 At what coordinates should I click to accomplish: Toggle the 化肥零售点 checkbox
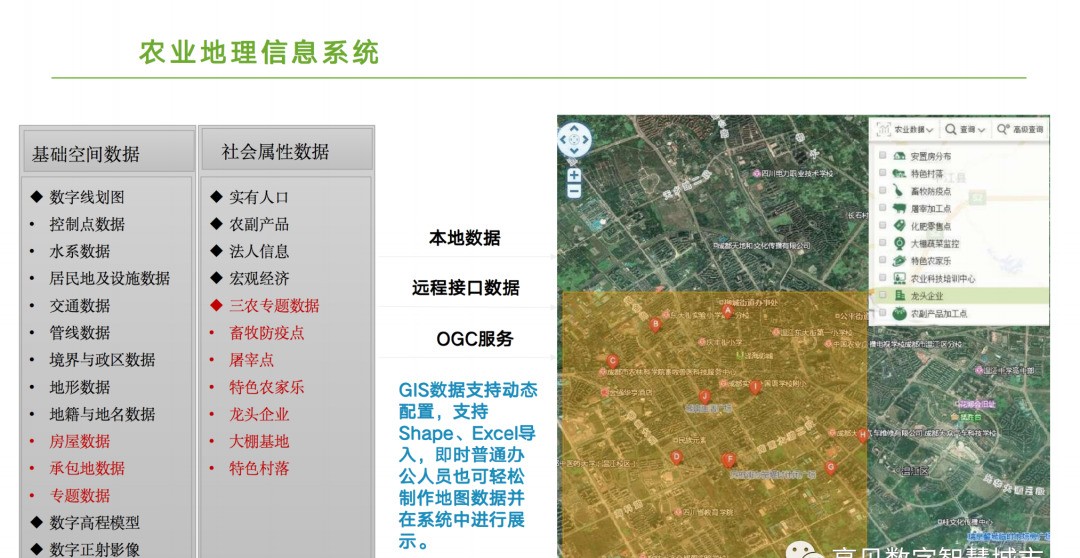coord(882,226)
